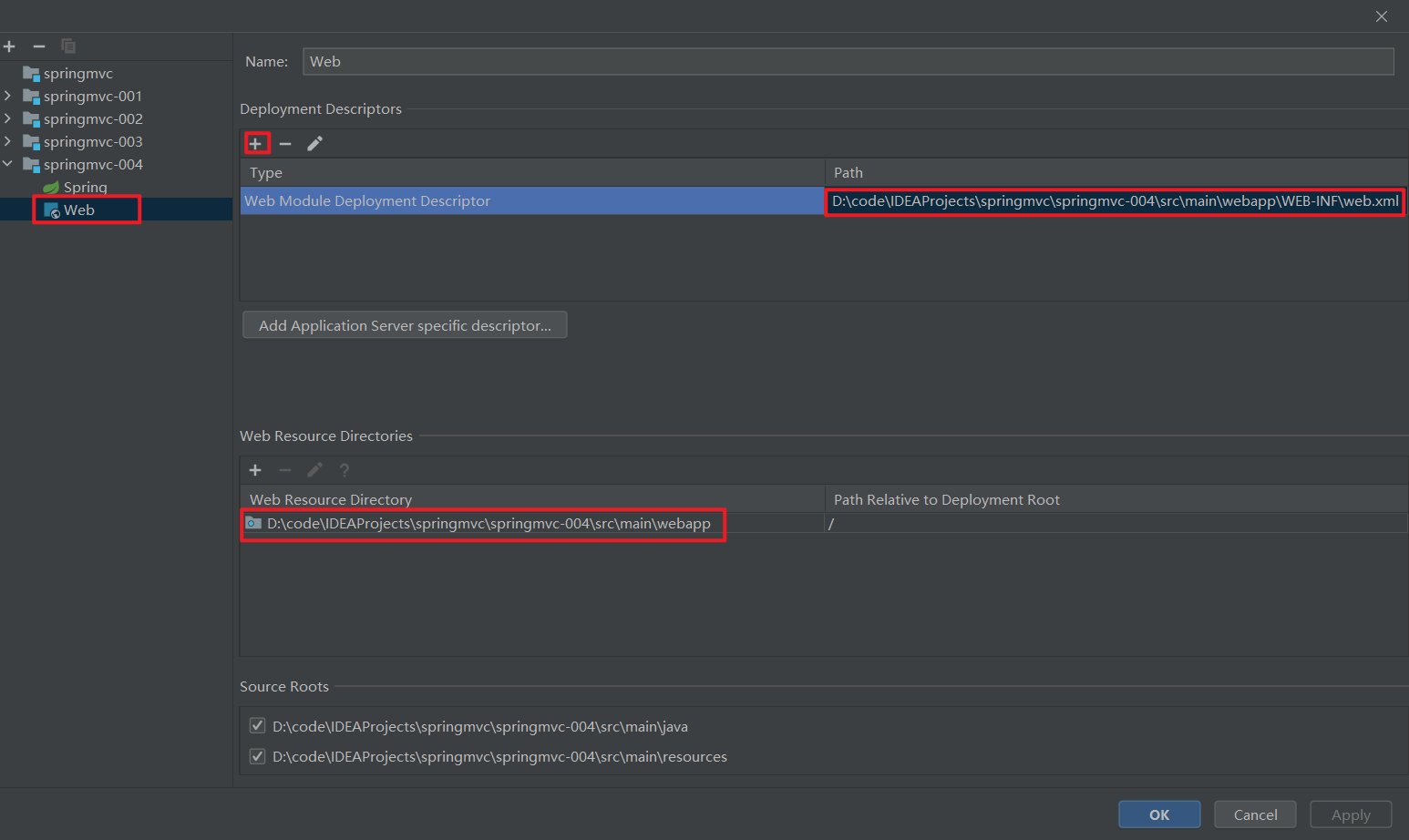Click the src\main\resources source root path text
Screen dimensions: 1409x840
click(499, 757)
